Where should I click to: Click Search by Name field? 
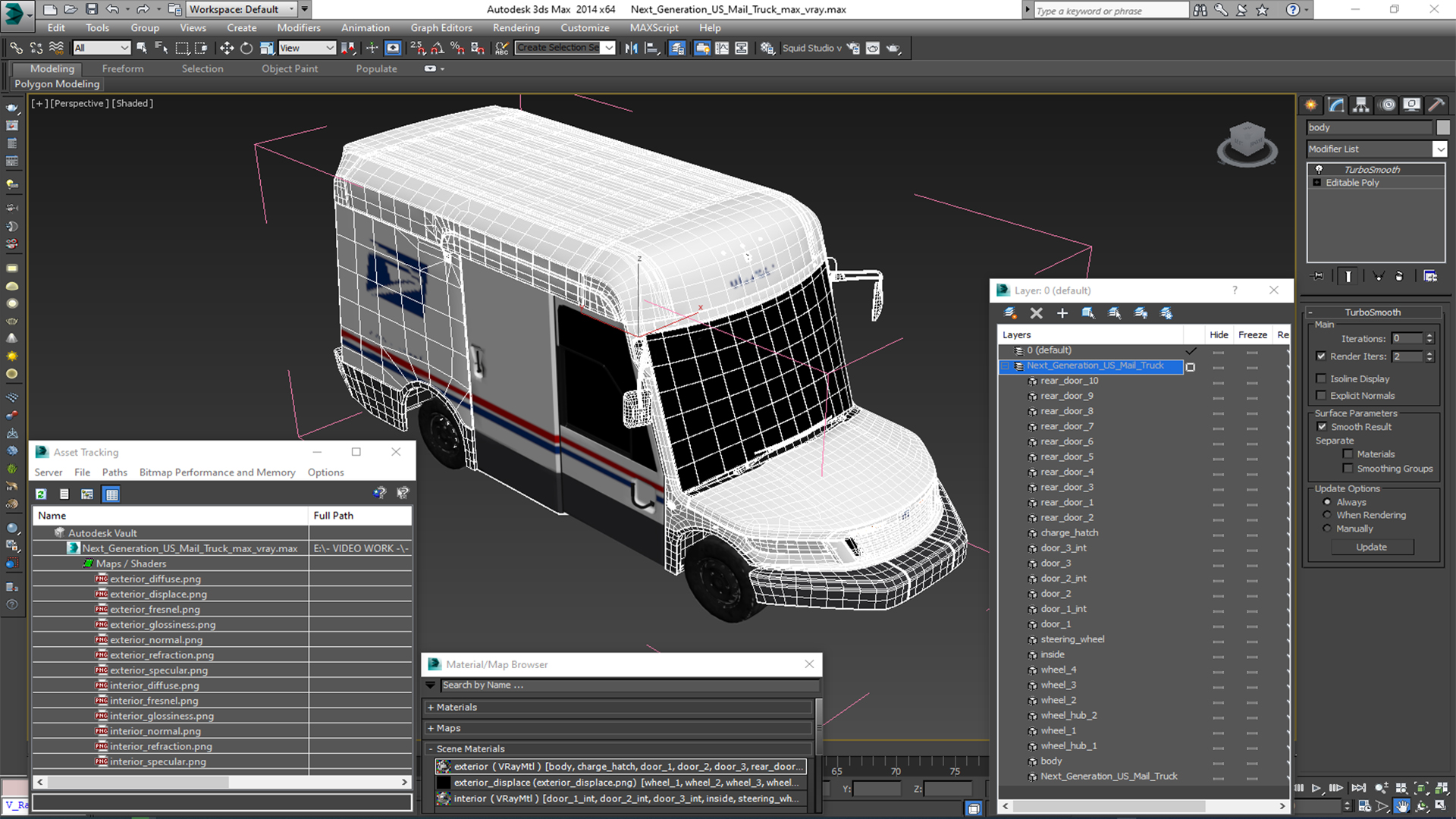(x=629, y=685)
